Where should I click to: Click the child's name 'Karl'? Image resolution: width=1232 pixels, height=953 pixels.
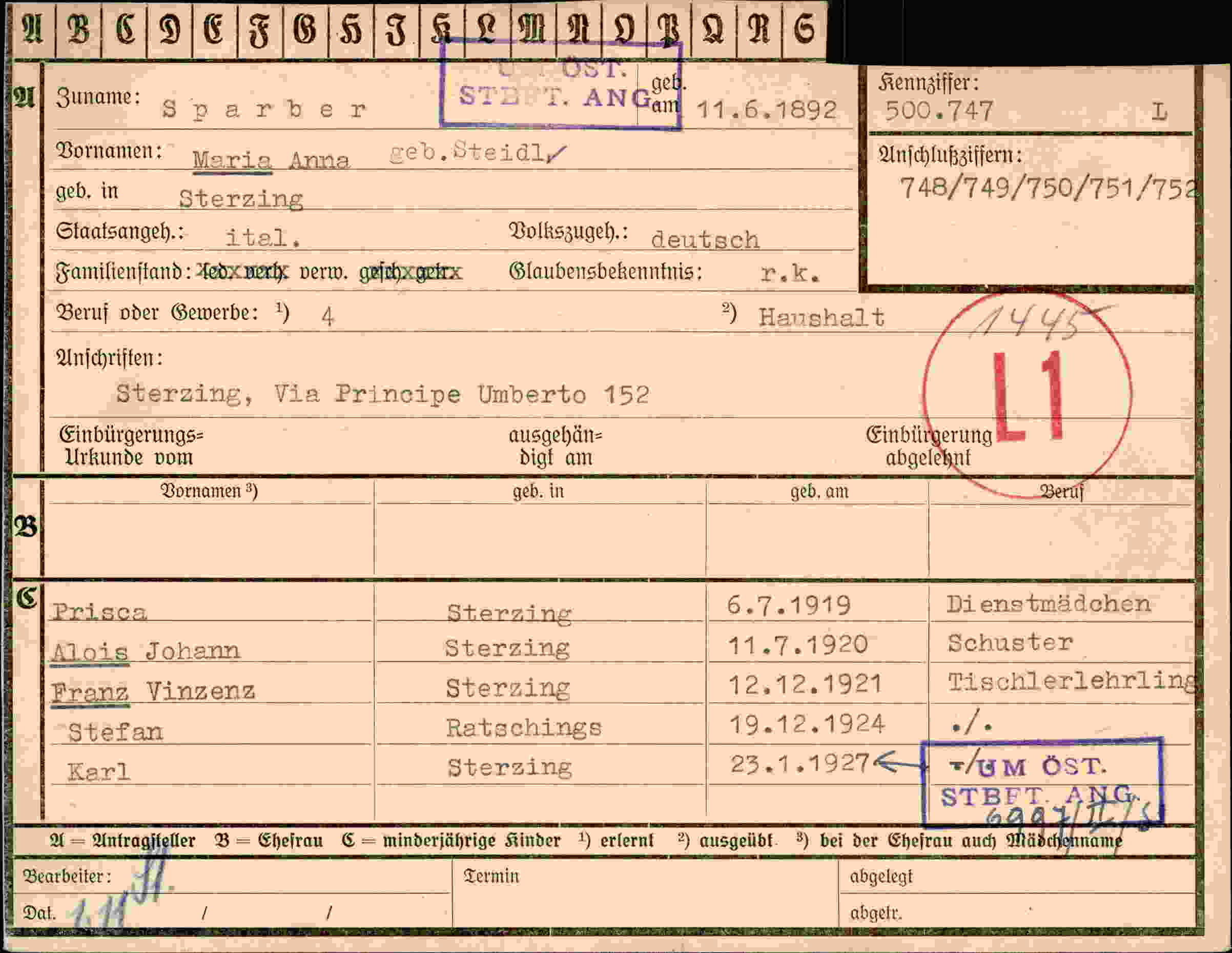(99, 772)
